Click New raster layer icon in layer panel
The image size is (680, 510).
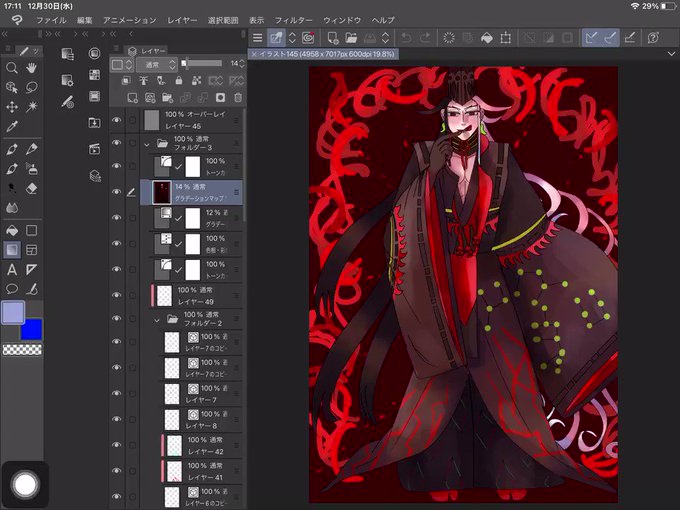click(x=132, y=98)
